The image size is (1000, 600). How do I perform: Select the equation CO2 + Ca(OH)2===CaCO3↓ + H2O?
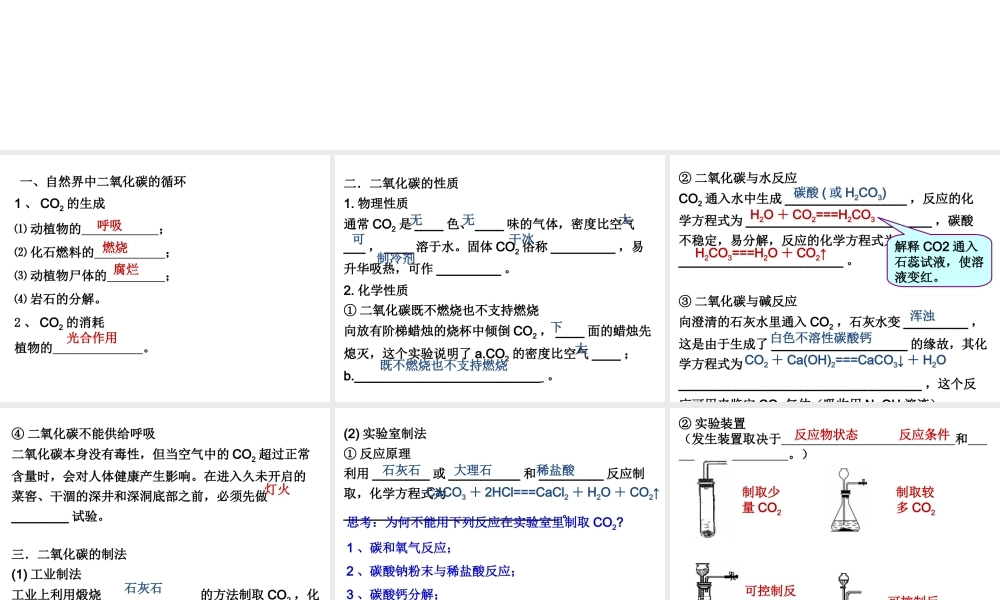tap(845, 360)
